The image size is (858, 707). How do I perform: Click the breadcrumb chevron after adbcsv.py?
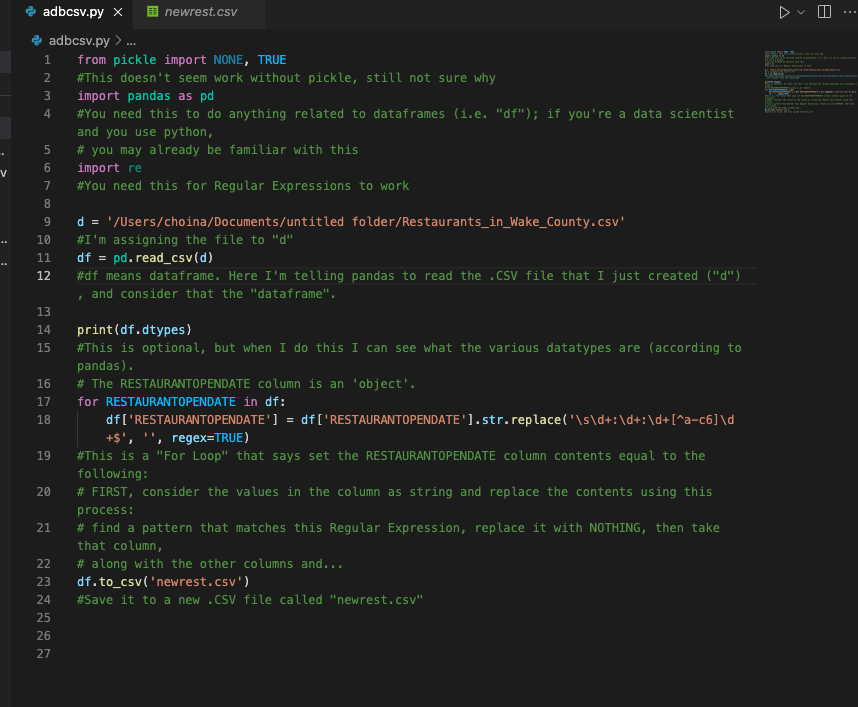(x=118, y=40)
